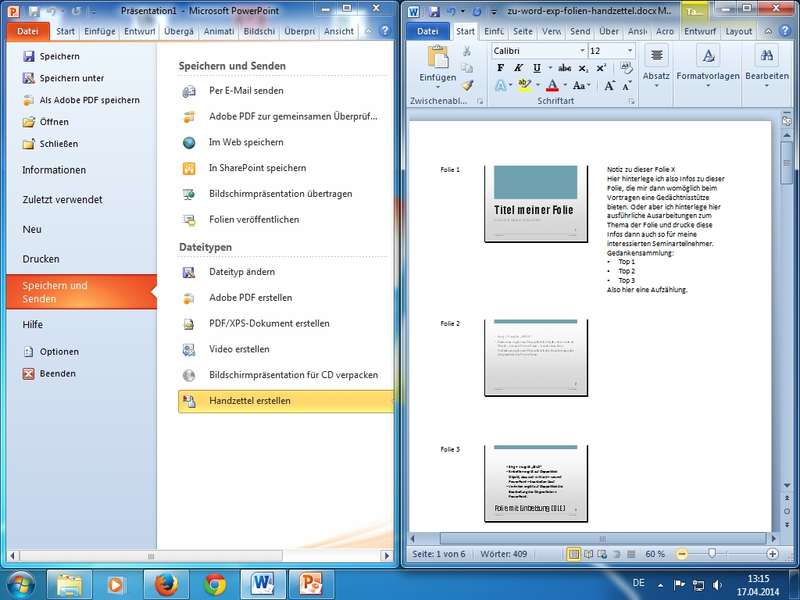The image size is (800, 600).
Task: Switch to the Layout tab in Word
Action: tap(739, 31)
